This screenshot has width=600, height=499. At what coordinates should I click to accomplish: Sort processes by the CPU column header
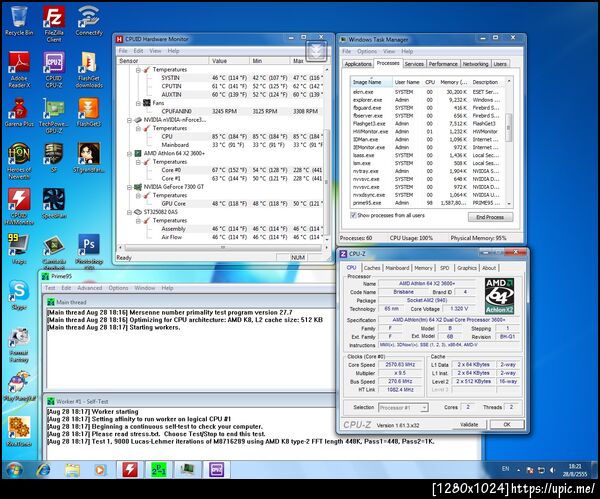point(430,82)
